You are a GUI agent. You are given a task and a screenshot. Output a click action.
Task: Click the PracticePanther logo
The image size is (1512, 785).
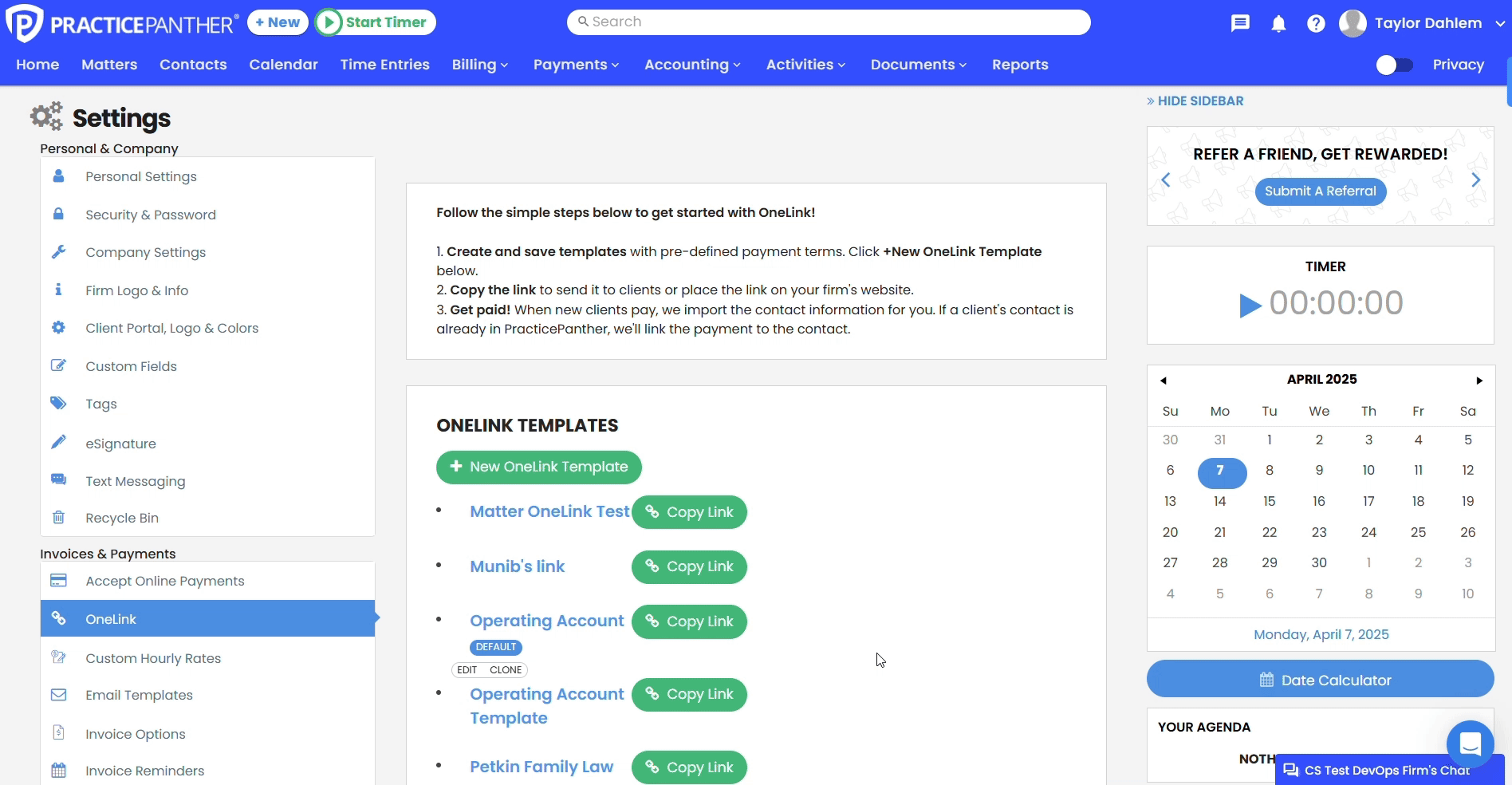122,23
